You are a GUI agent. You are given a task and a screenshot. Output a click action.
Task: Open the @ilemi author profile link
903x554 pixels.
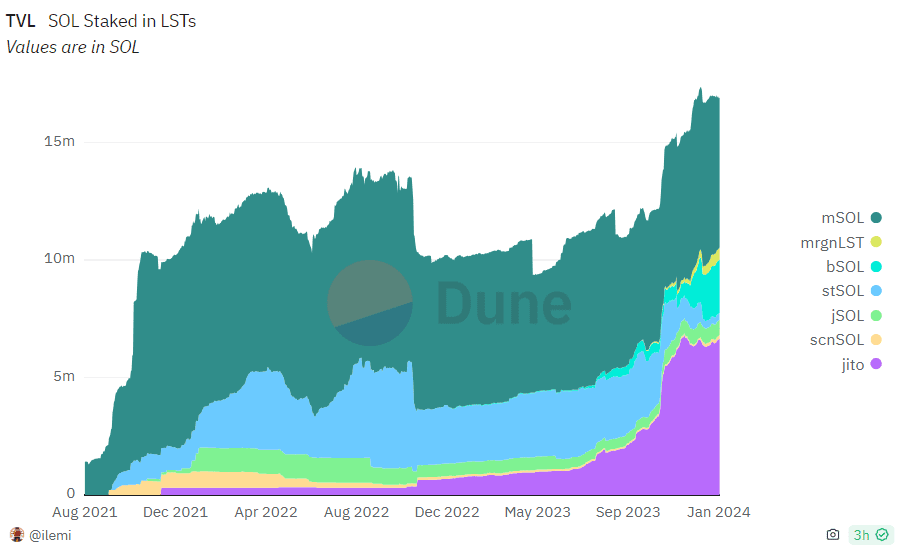[x=50, y=536]
